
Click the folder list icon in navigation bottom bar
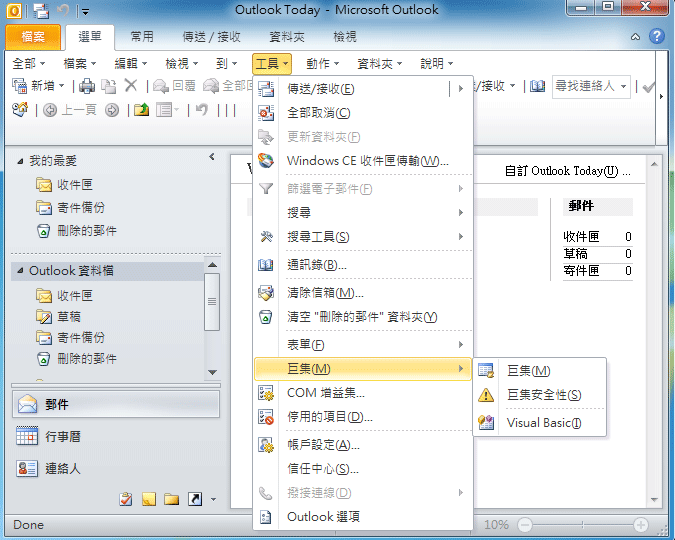171,500
